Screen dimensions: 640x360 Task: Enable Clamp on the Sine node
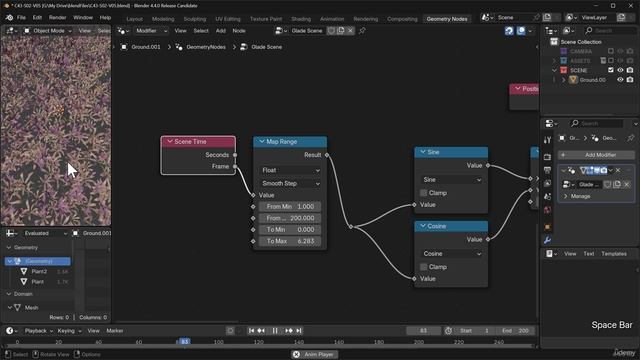pyautogui.click(x=424, y=193)
